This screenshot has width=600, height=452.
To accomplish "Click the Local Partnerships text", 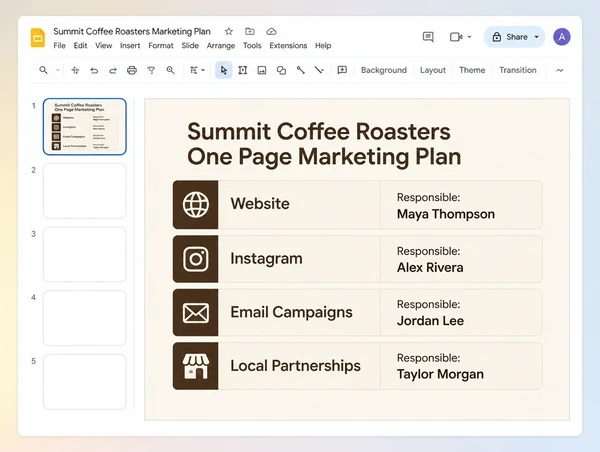I will point(295,366).
